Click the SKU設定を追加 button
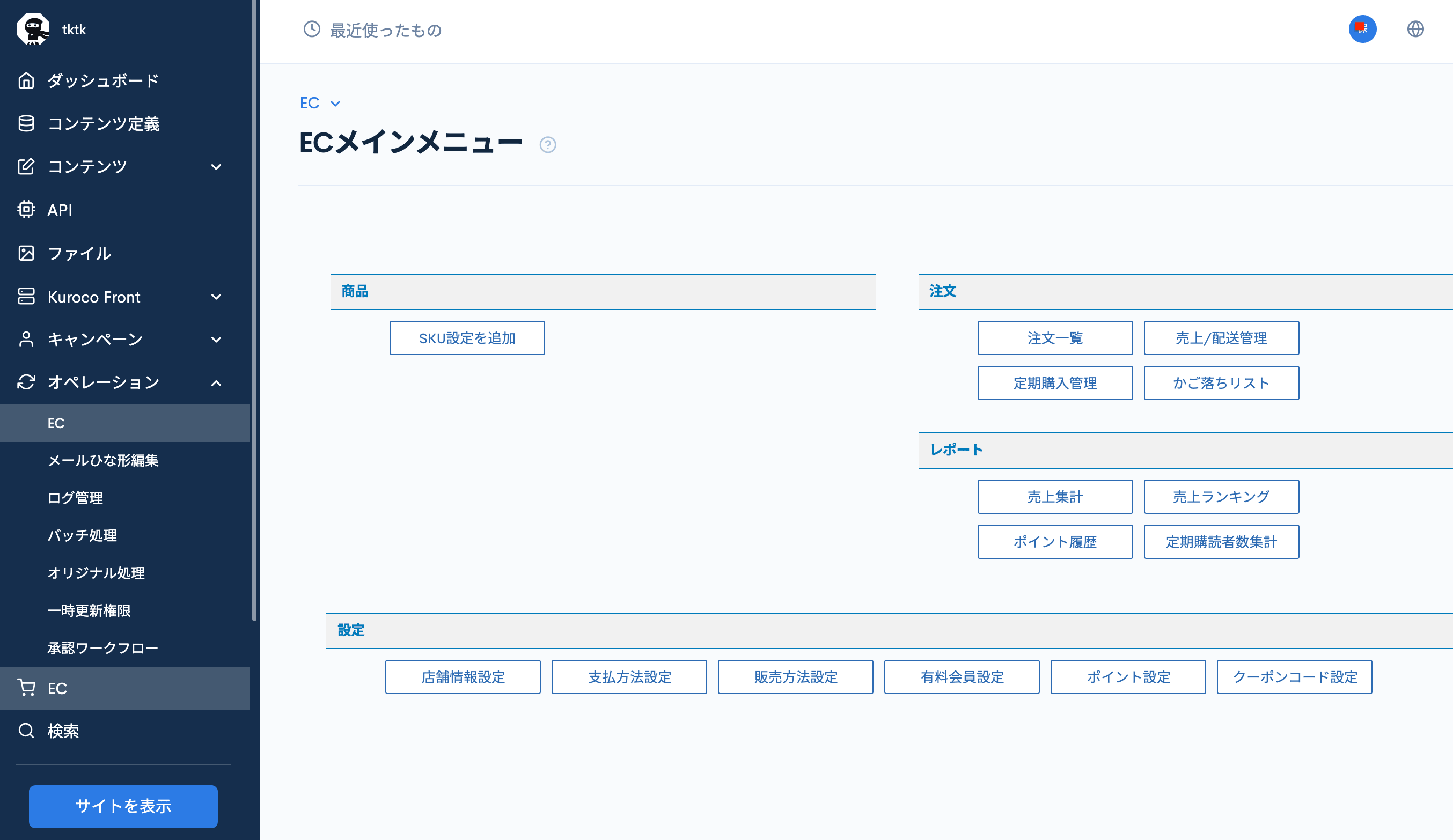This screenshot has height=840, width=1453. click(x=466, y=338)
